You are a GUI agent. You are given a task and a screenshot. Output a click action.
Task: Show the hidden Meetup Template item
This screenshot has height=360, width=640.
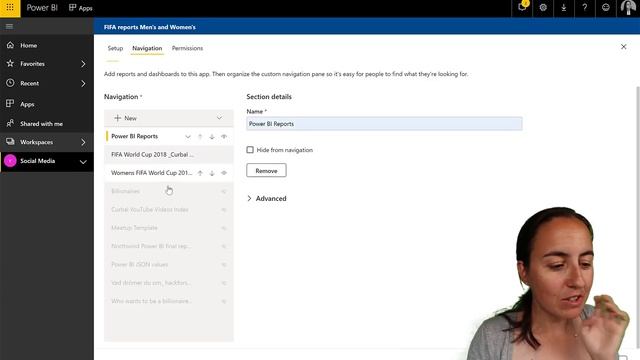pyautogui.click(x=224, y=228)
